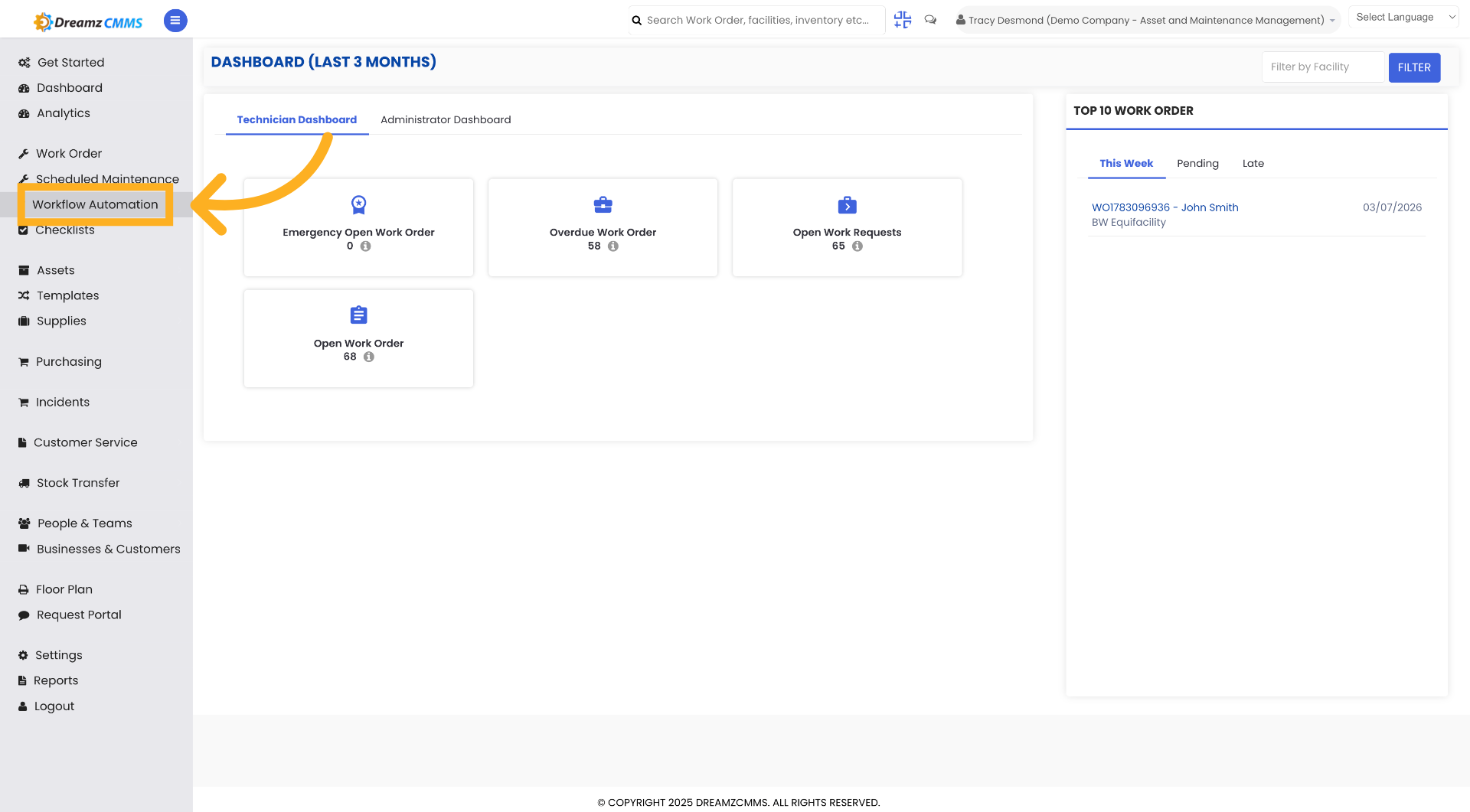Click the Logout user icon
Viewport: 1470px width, 812px height.
(23, 706)
